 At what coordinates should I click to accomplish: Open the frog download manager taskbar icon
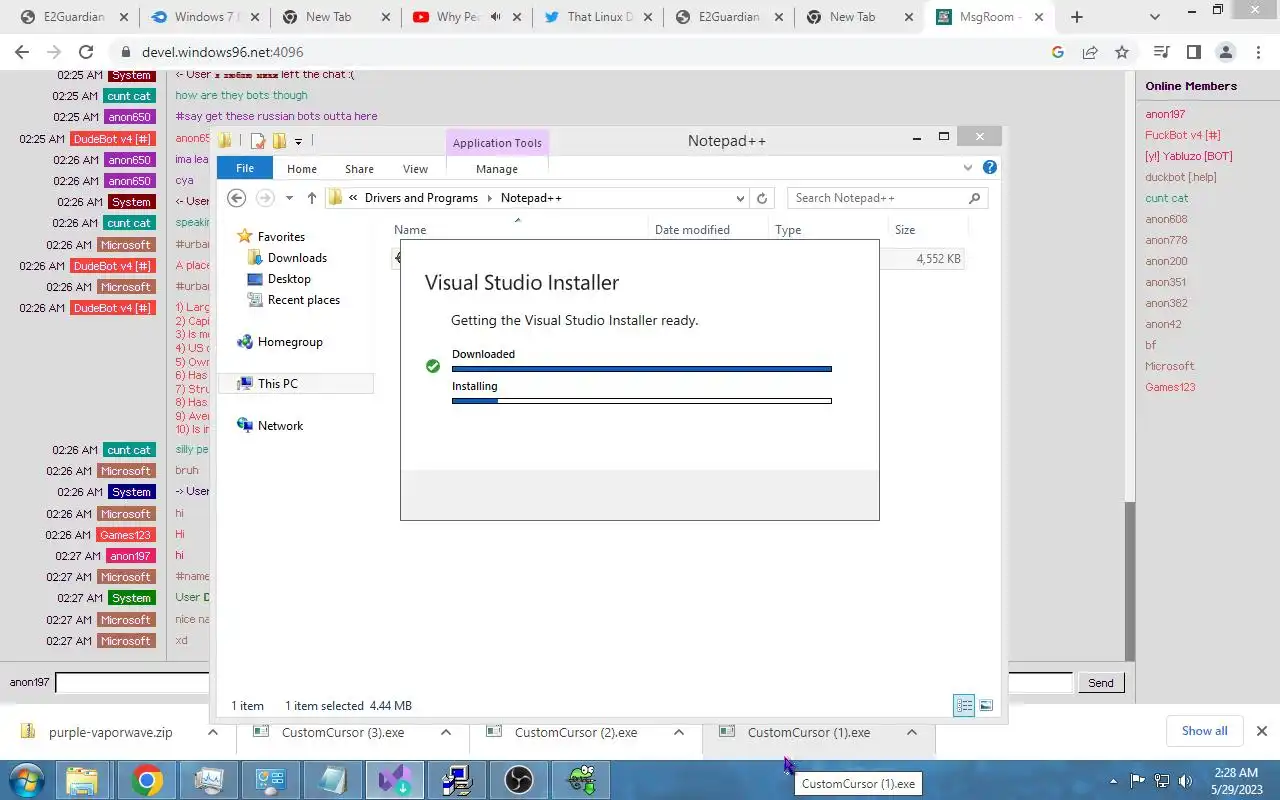[581, 780]
